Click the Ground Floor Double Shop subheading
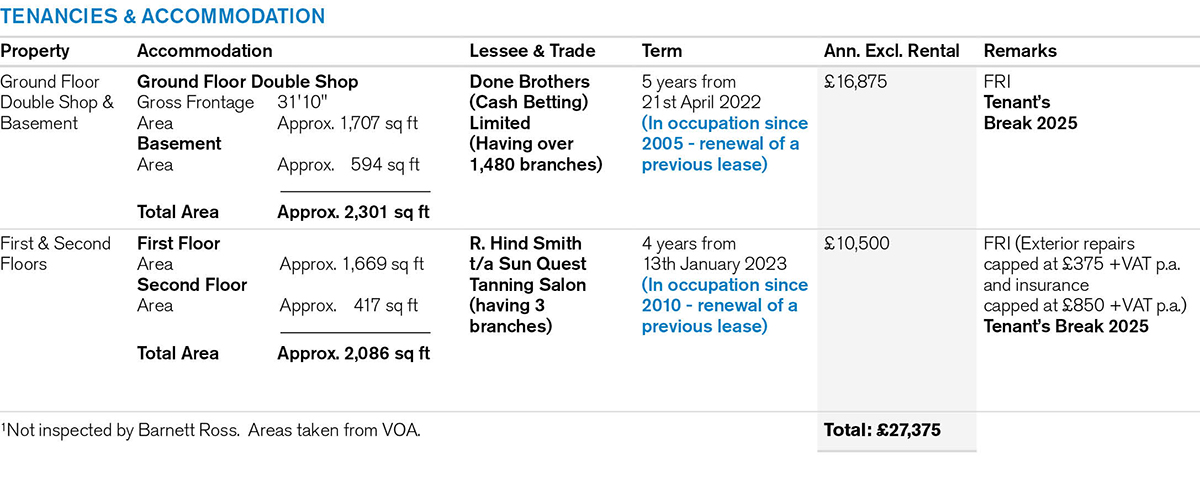The image size is (1200, 483). point(247,82)
